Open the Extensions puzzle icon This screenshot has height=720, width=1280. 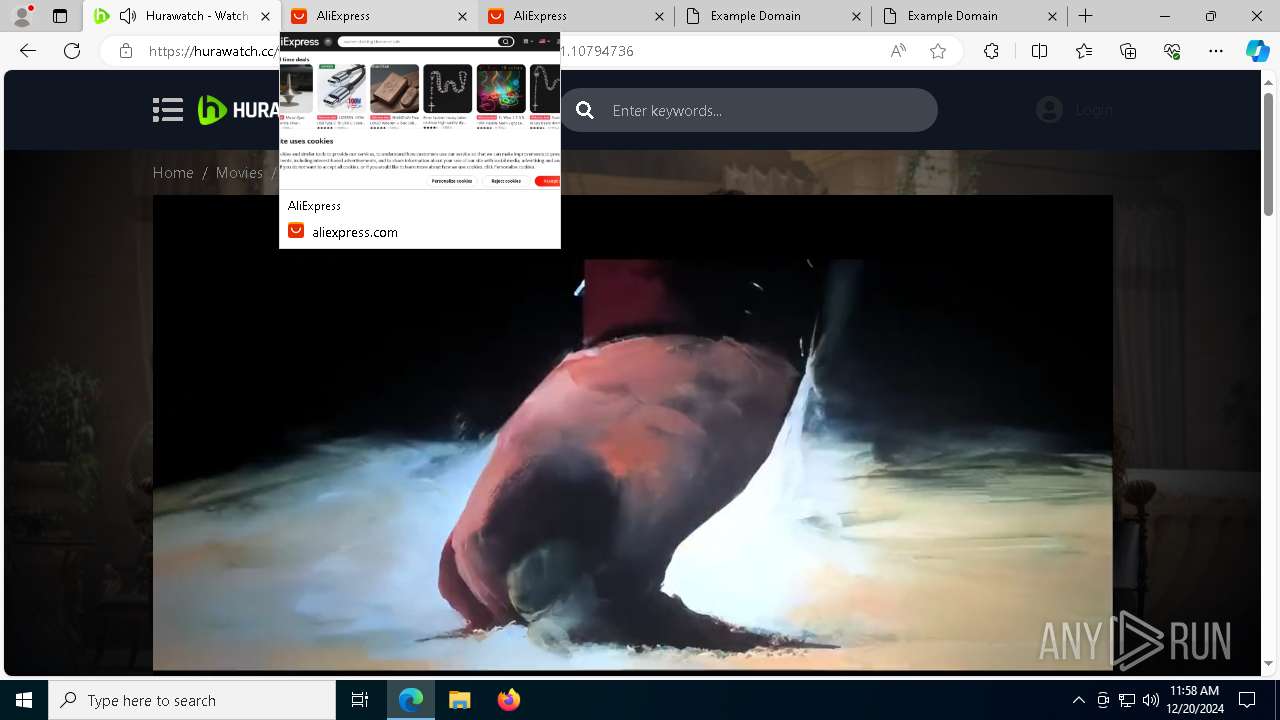[991, 51]
